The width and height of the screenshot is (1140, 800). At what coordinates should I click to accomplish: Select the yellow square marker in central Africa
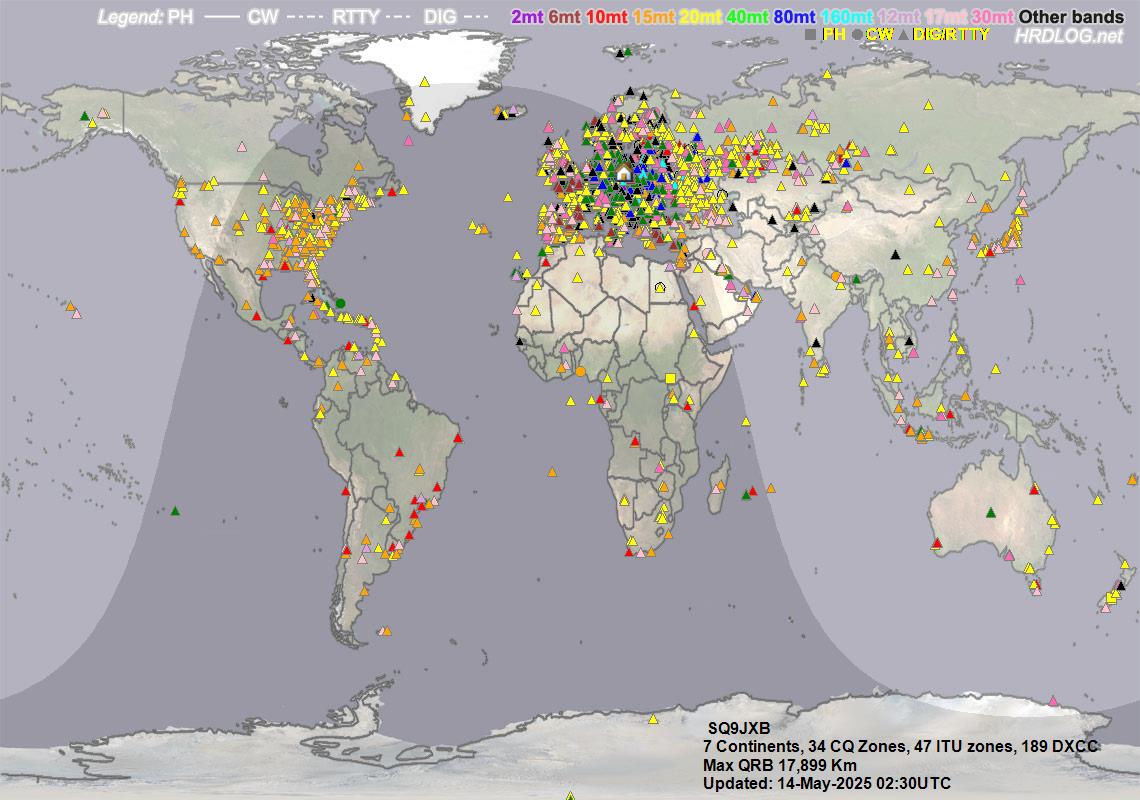670,378
